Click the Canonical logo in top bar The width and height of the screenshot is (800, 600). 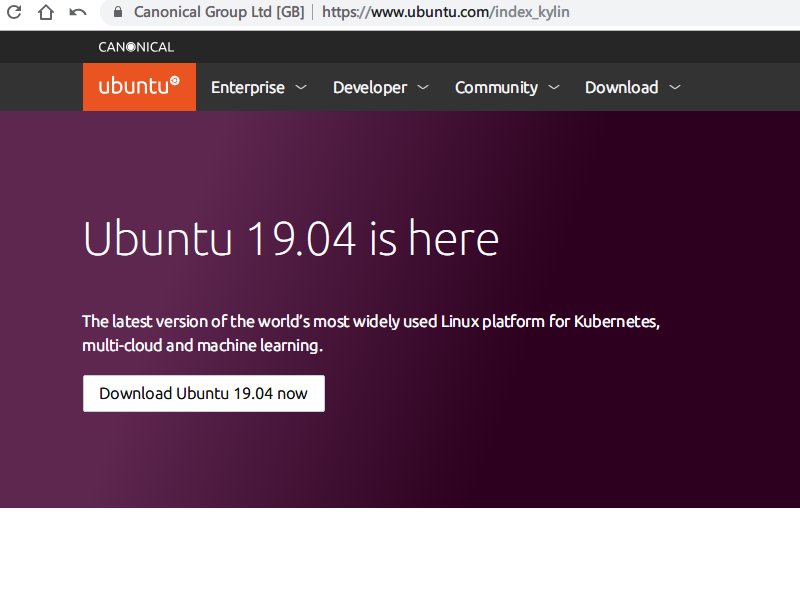(136, 46)
